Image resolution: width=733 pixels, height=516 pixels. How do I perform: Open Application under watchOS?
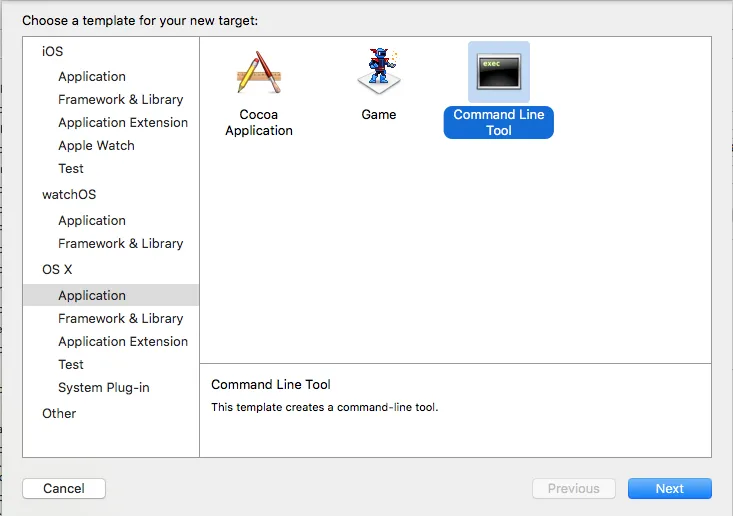tap(92, 221)
